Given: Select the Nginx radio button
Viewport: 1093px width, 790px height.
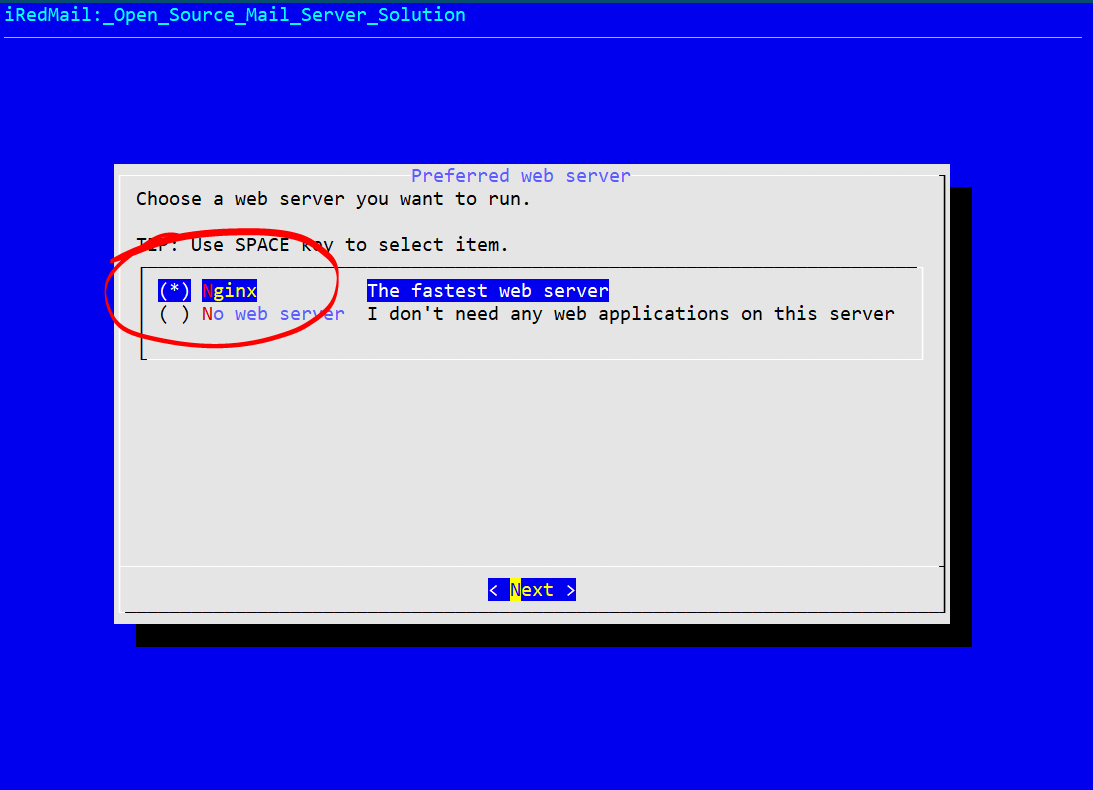Looking at the screenshot, I should click(x=174, y=291).
